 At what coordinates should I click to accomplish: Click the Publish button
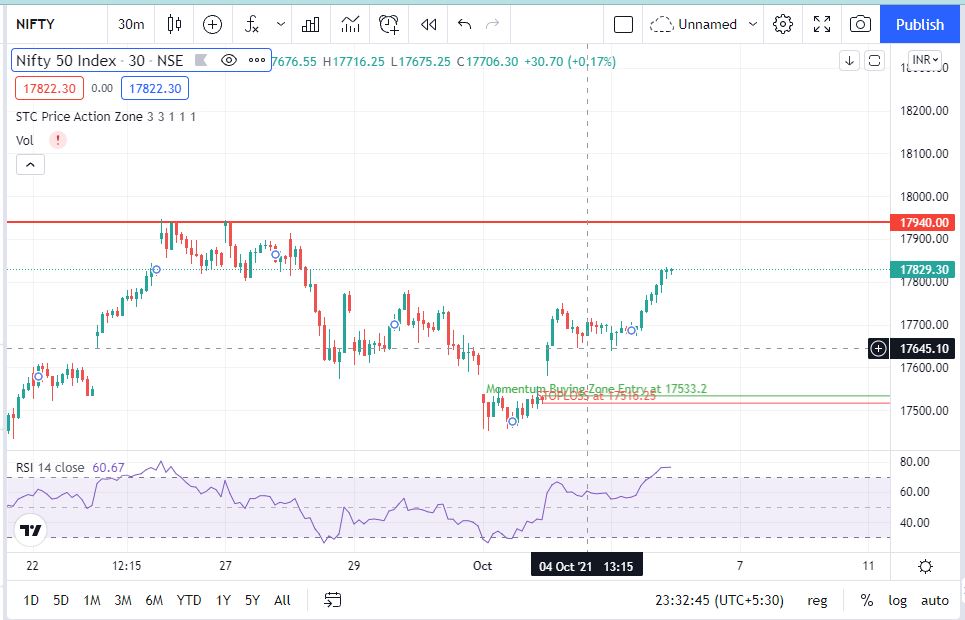919,24
